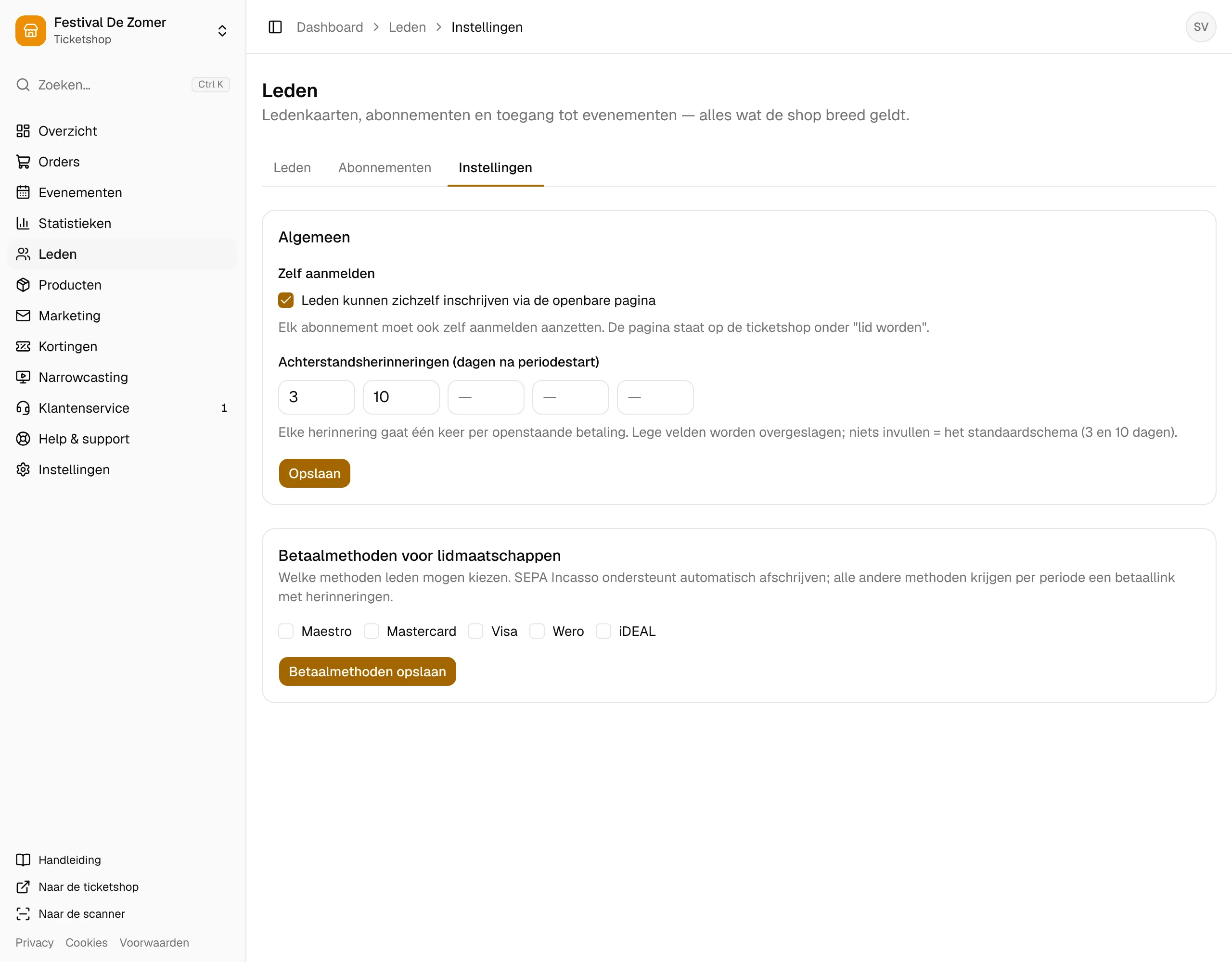1232x962 pixels.
Task: Open Kortingen ticket icon
Action: (x=23, y=346)
